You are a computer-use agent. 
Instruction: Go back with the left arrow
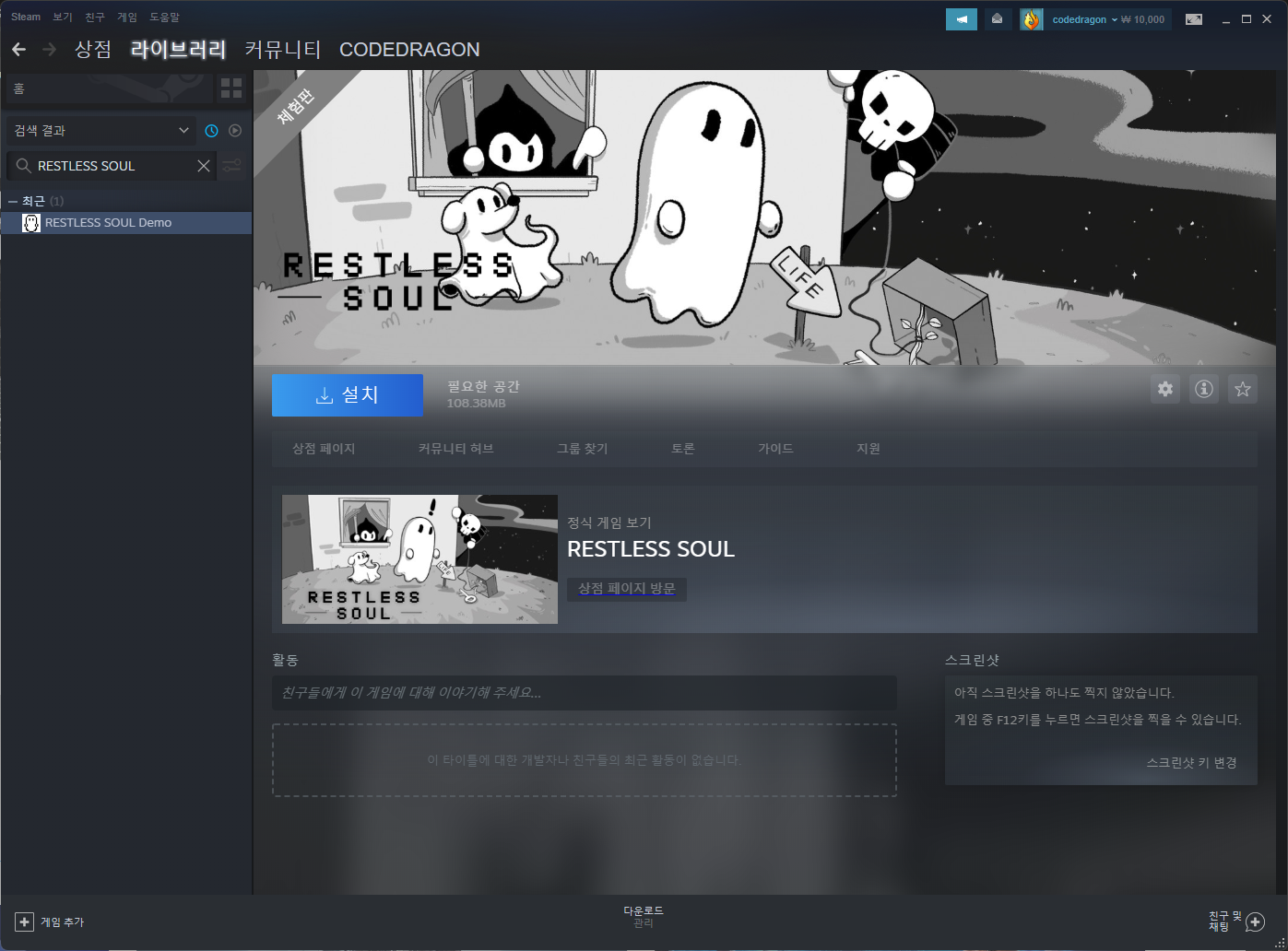[18, 50]
